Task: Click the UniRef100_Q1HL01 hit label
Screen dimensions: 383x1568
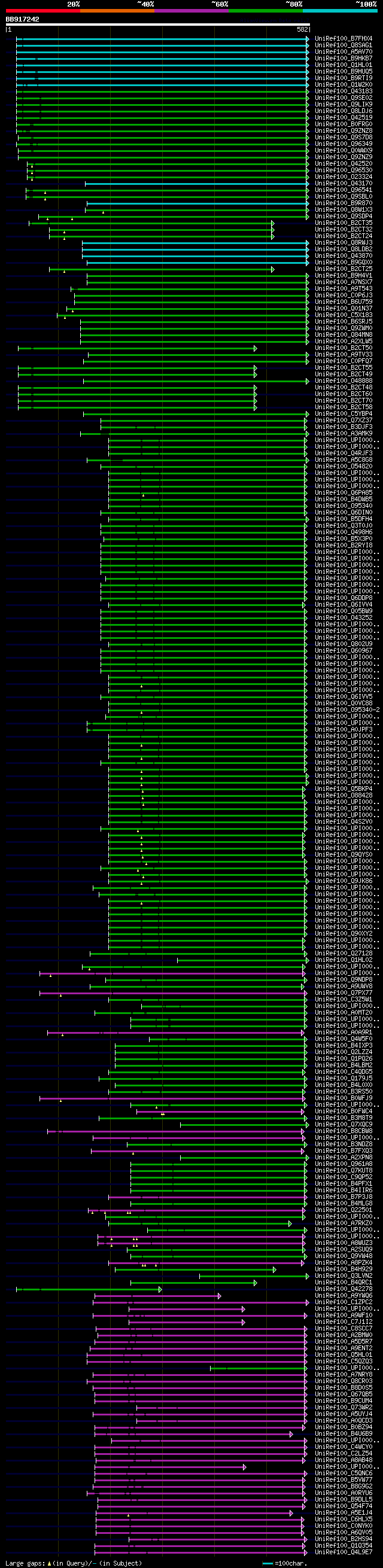Action: point(344,65)
